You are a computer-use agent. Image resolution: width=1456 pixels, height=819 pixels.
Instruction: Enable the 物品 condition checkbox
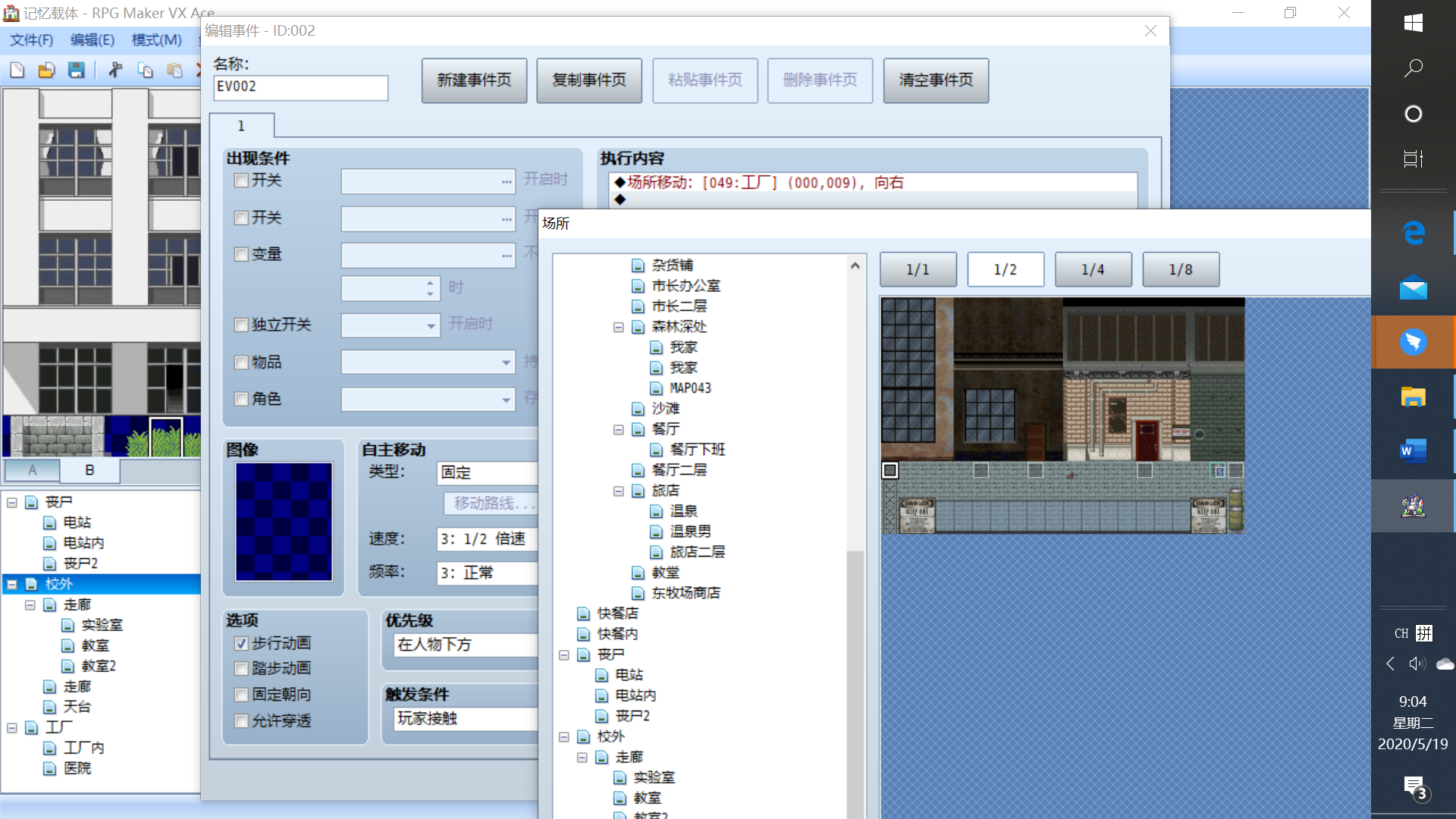pyautogui.click(x=241, y=362)
